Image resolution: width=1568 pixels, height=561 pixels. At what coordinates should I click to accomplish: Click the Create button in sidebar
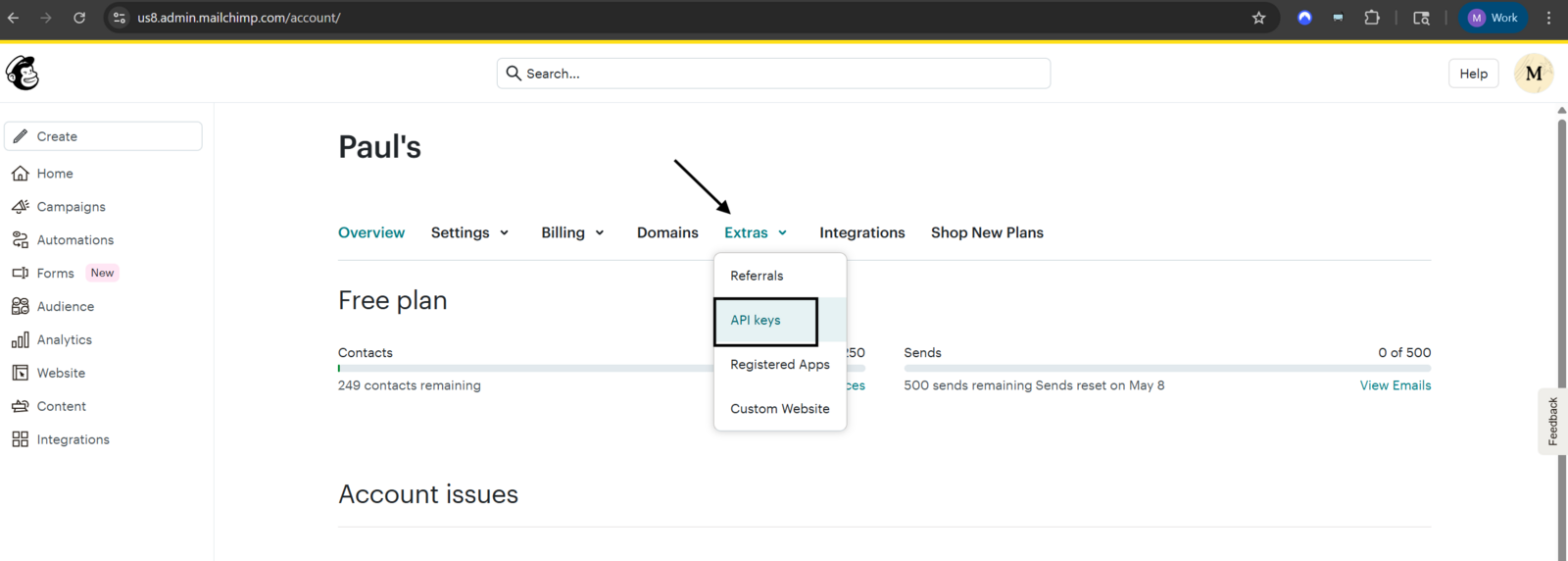[x=103, y=136]
